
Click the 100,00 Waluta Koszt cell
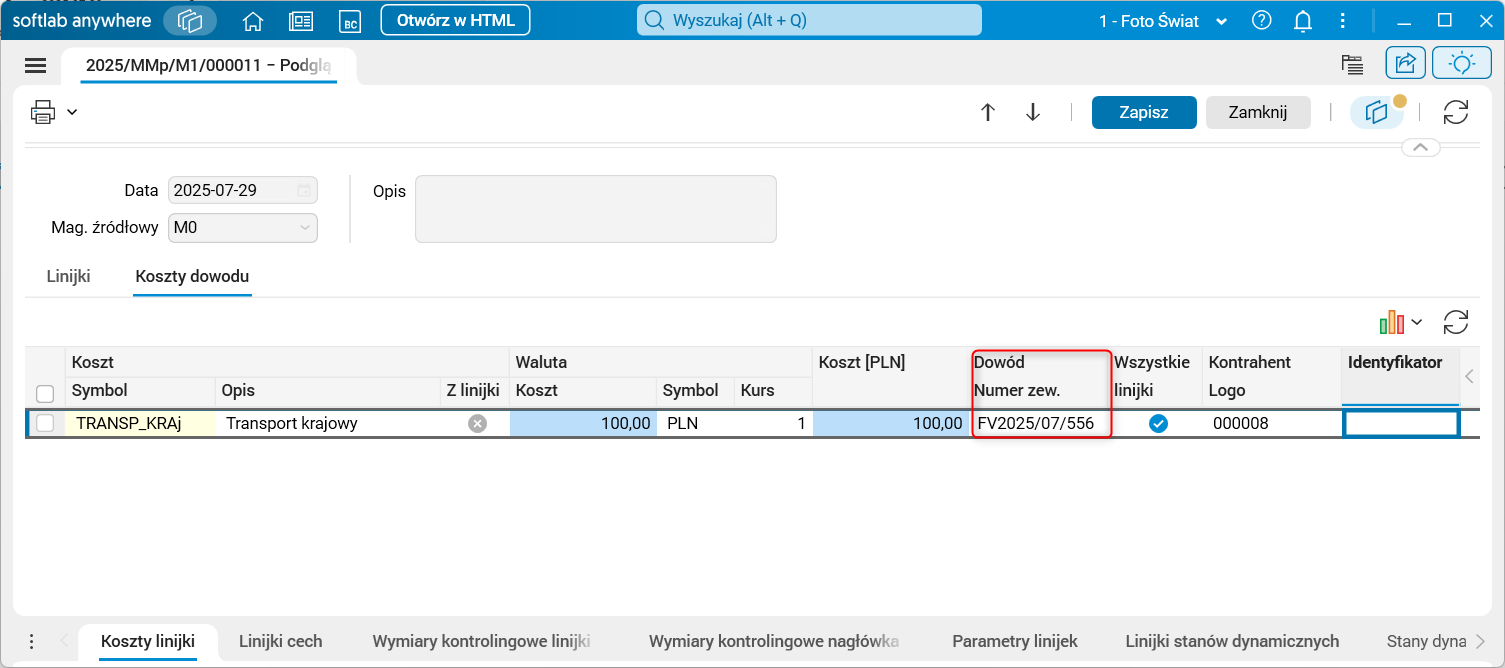[x=583, y=423]
